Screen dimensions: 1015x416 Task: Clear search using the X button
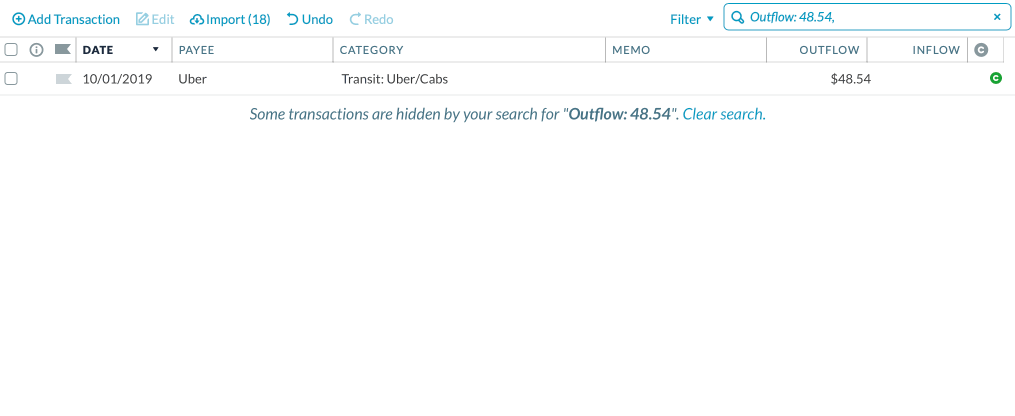[x=997, y=17]
